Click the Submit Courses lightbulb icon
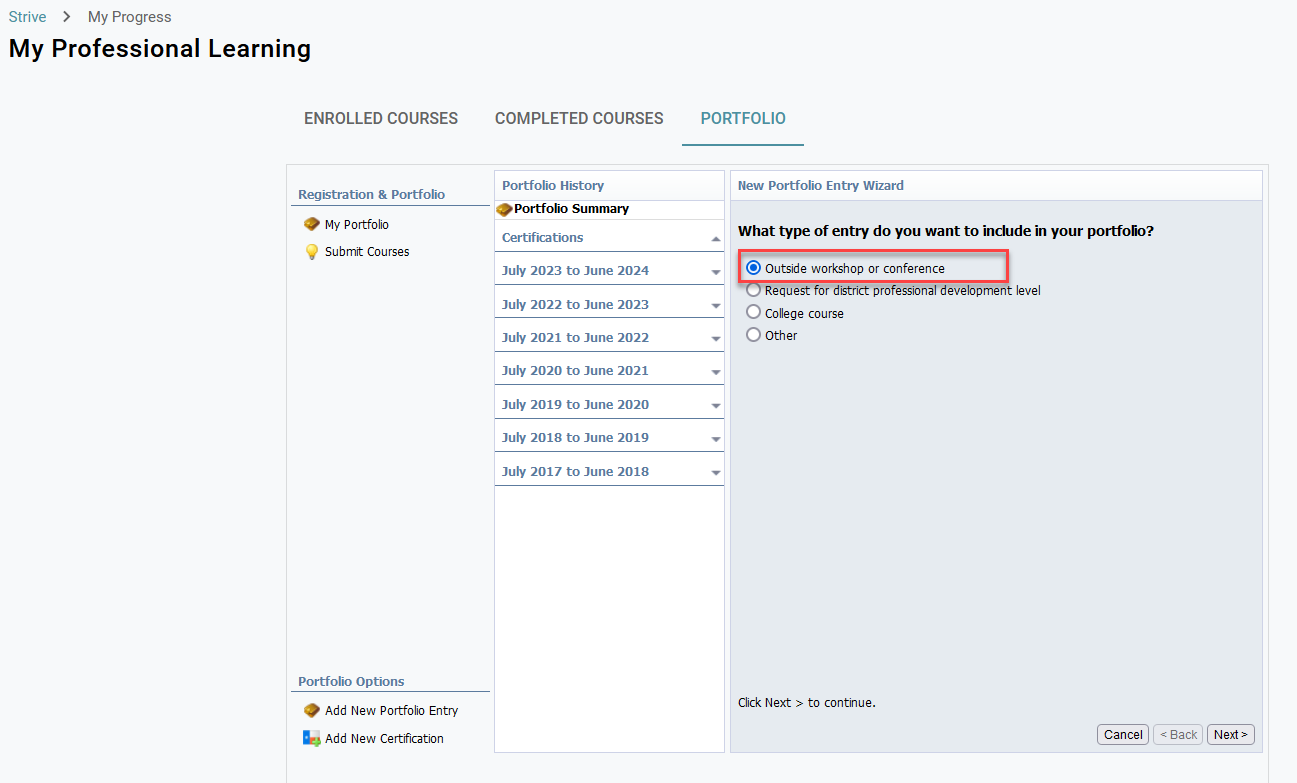Screen dimensions: 1297x783 [311, 252]
